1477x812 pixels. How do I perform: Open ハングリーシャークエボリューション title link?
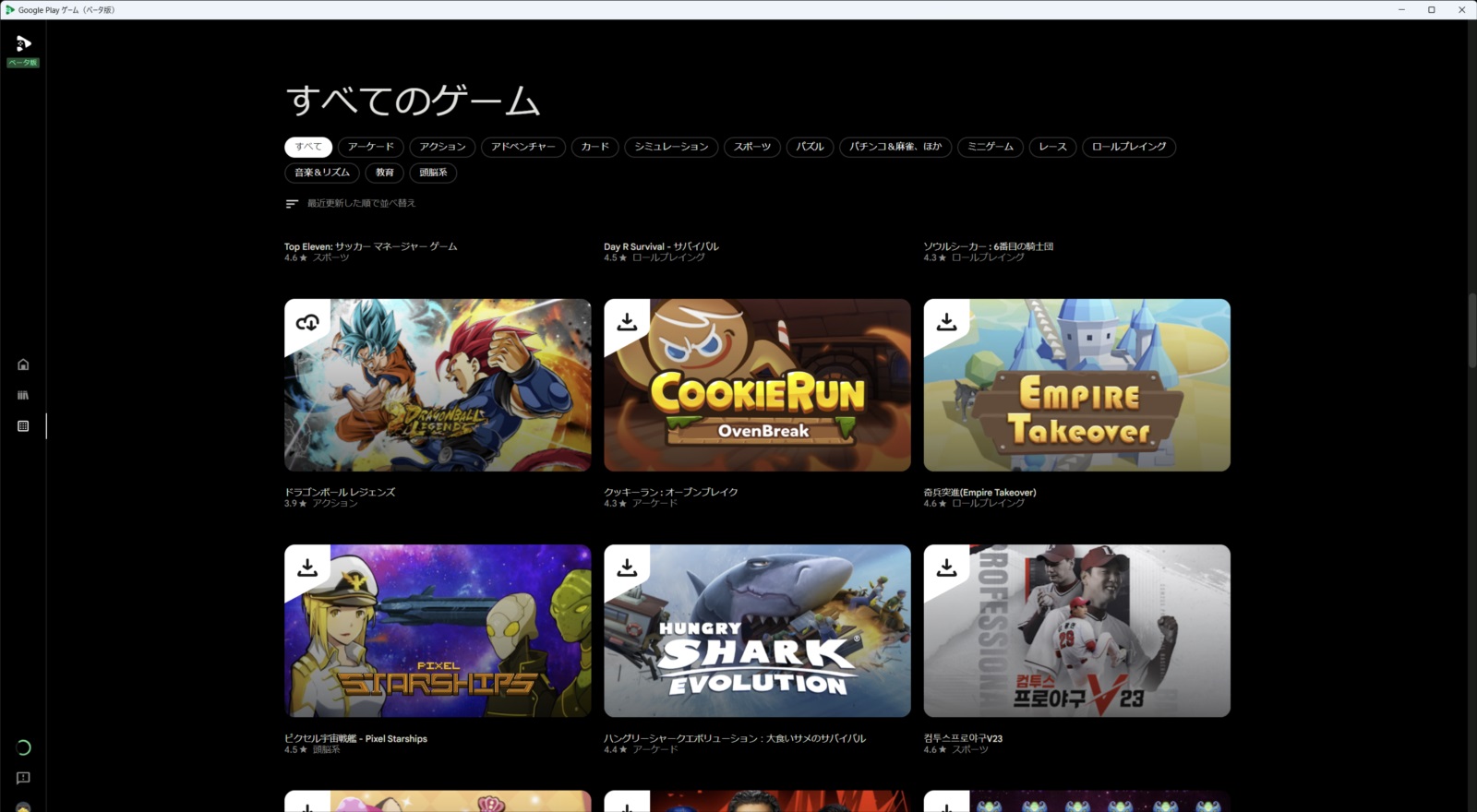tap(735, 738)
